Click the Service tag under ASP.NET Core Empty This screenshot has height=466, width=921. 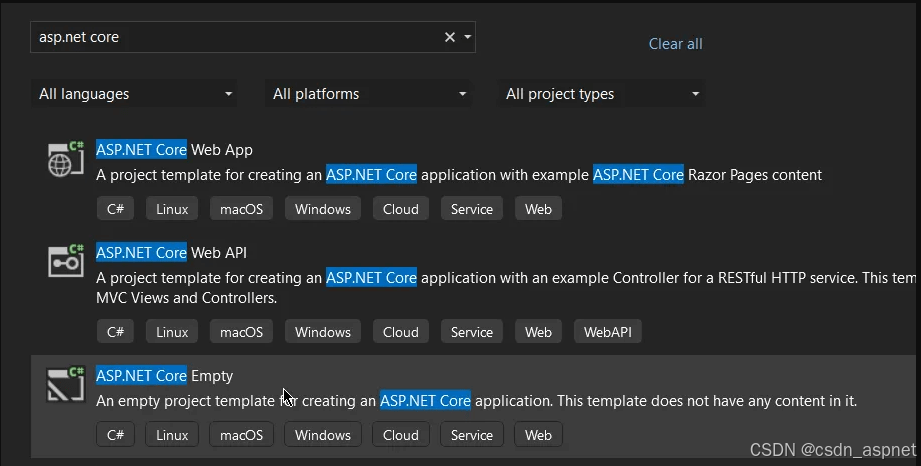472,435
